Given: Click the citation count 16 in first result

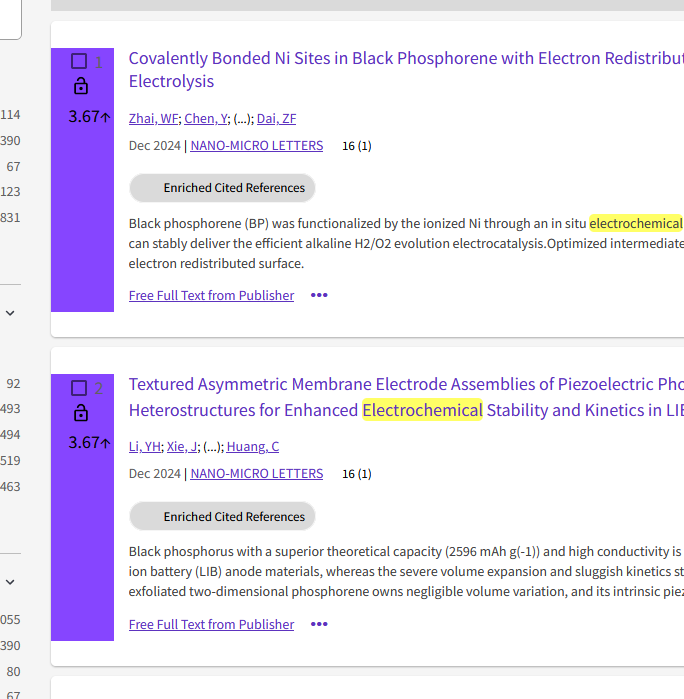Looking at the screenshot, I should click(348, 146).
